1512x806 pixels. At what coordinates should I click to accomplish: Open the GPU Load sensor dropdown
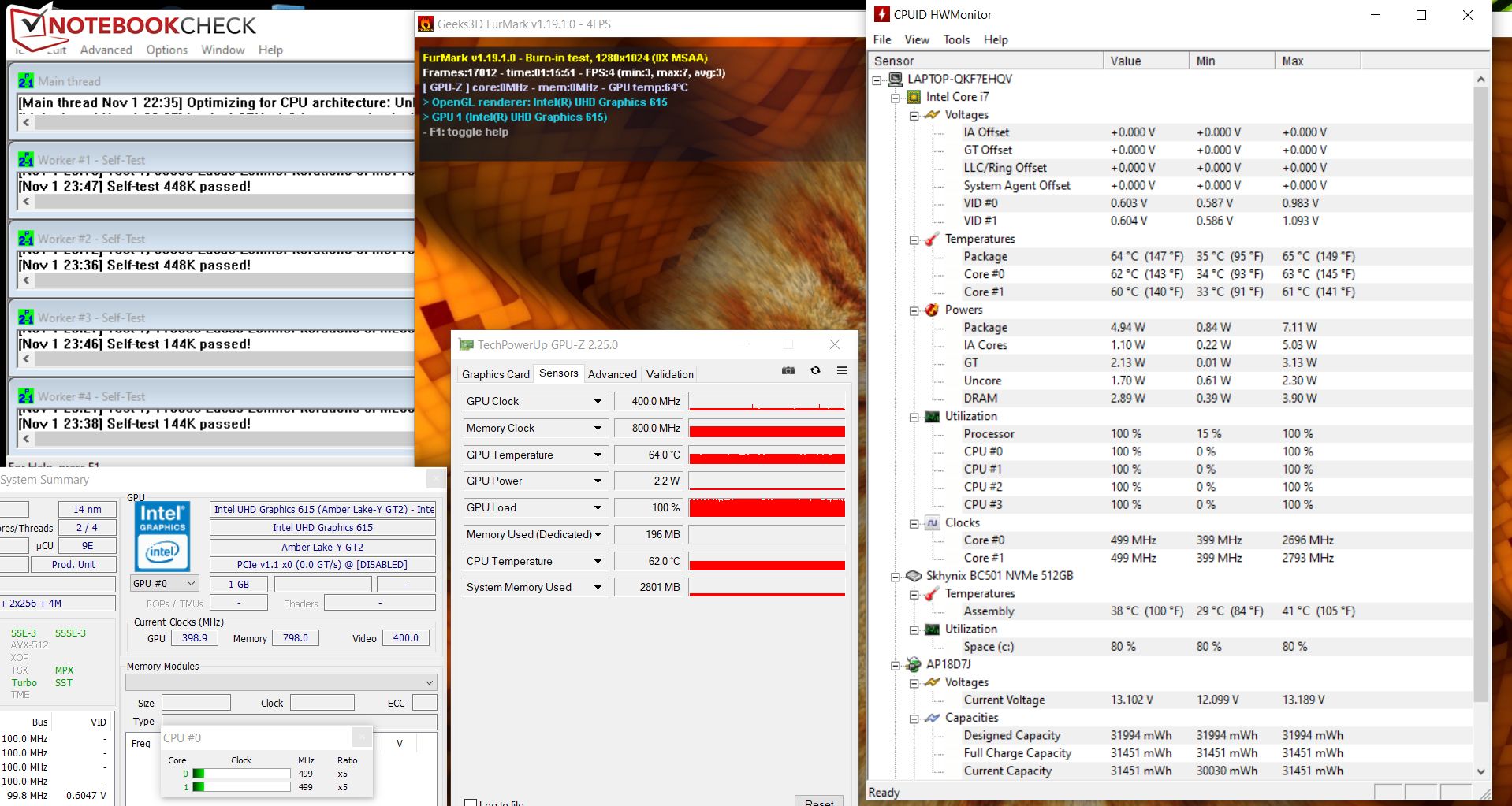[x=598, y=508]
